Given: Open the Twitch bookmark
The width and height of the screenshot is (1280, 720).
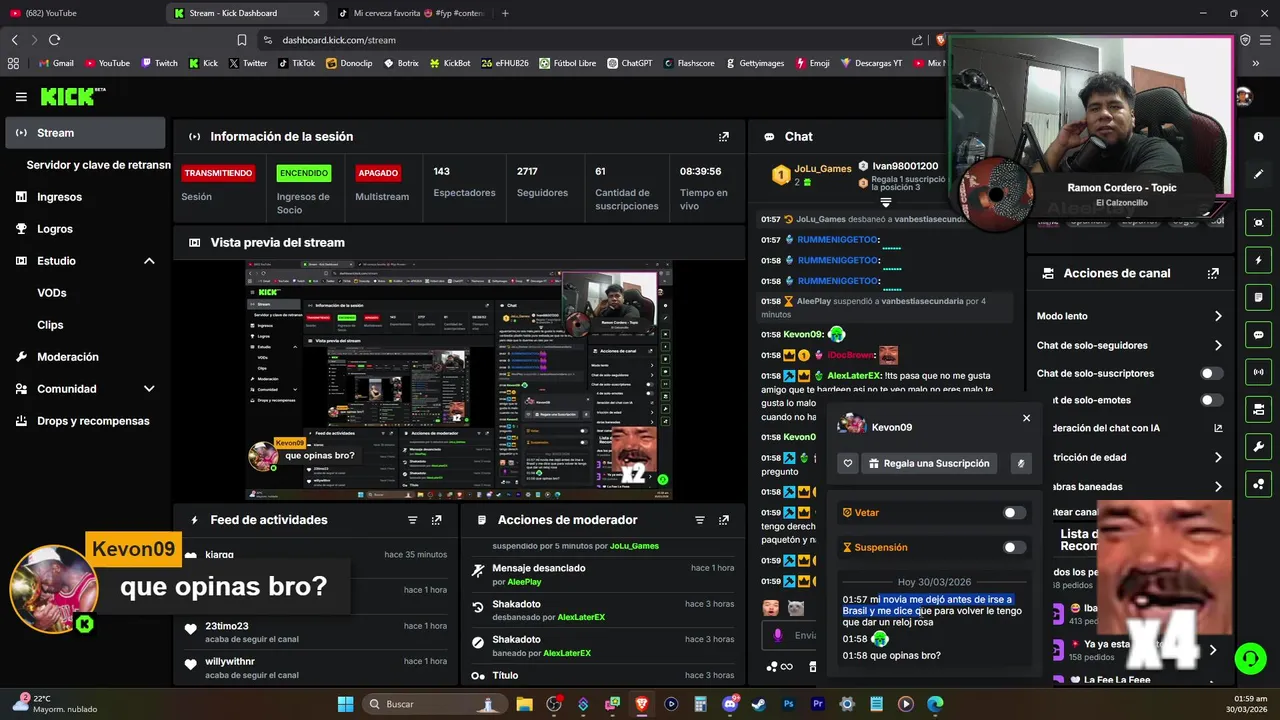Looking at the screenshot, I should click(x=160, y=63).
